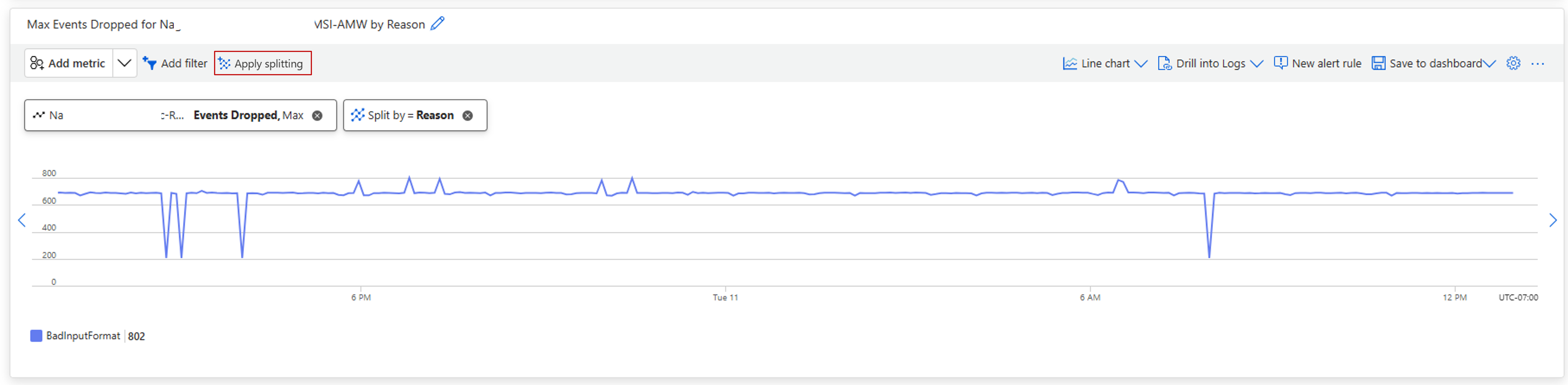Pan the chart time range forward
Viewport: 1568px width, 385px height.
pyautogui.click(x=1553, y=220)
